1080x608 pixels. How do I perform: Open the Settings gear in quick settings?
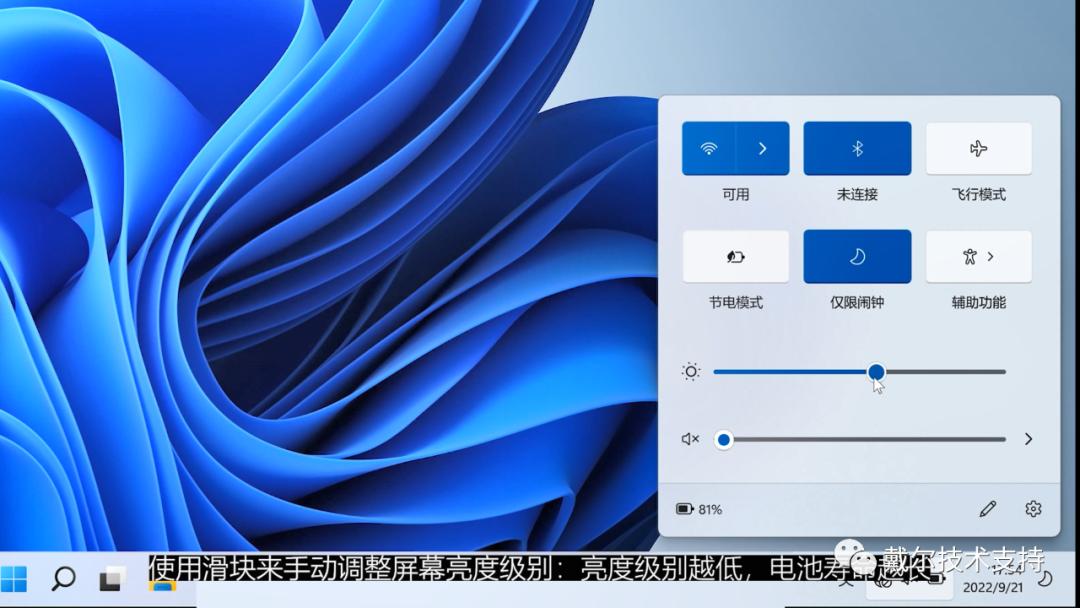click(x=1033, y=509)
